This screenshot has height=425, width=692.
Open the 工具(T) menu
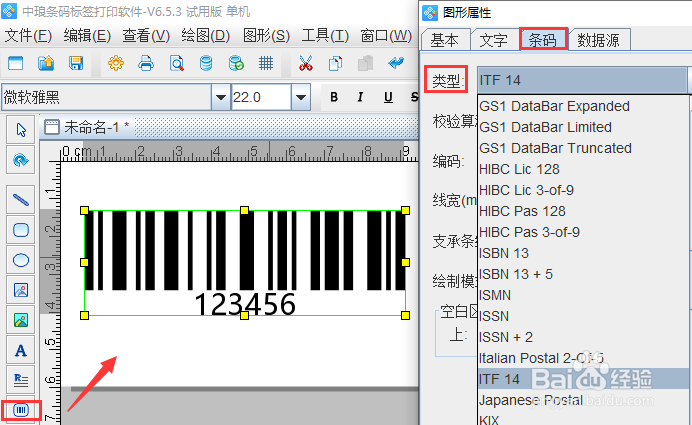(x=325, y=36)
